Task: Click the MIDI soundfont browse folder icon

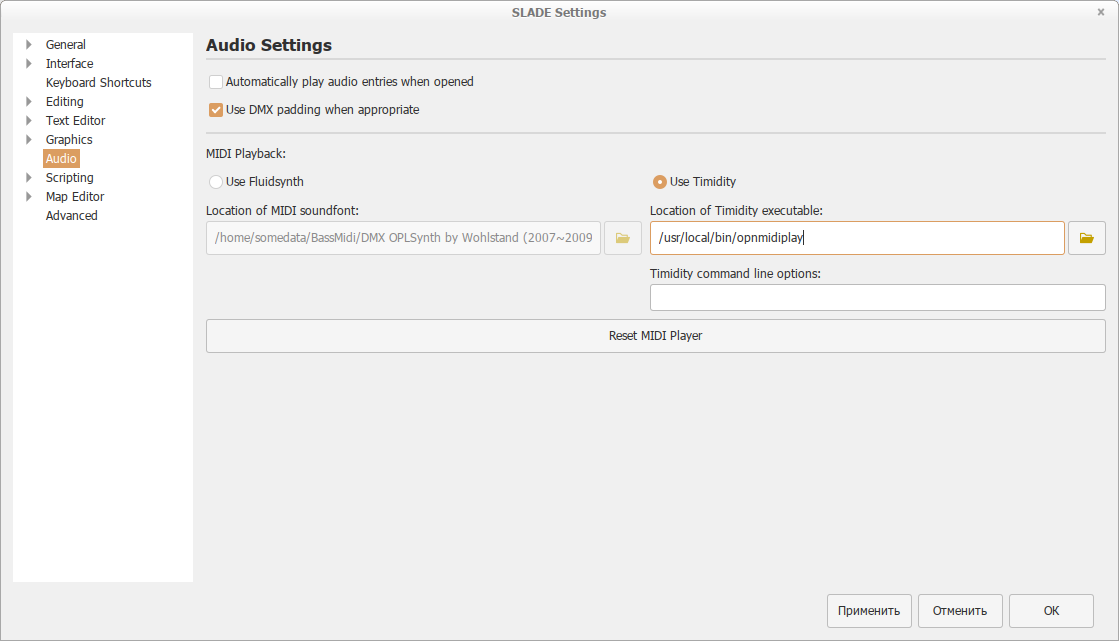Action: point(622,238)
